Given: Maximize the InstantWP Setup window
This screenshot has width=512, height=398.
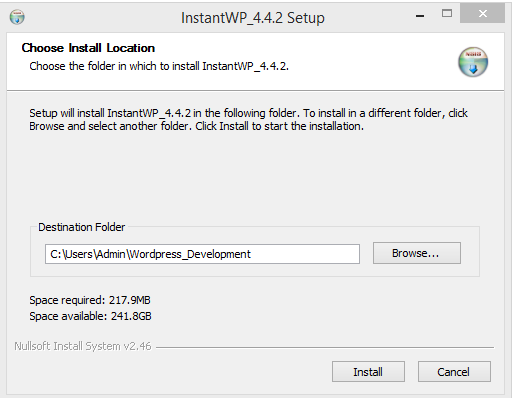Looking at the screenshot, I should tap(447, 13).
